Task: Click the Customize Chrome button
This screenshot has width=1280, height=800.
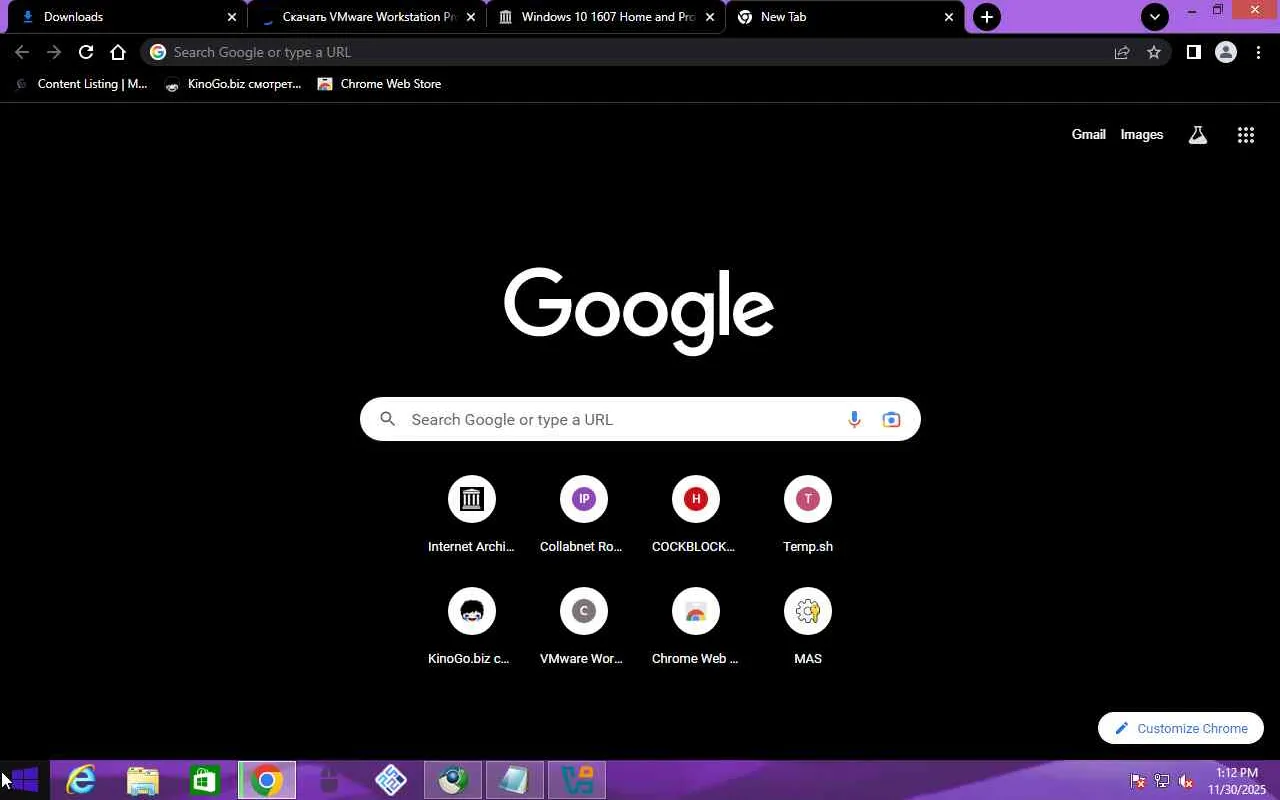Action: pyautogui.click(x=1181, y=728)
